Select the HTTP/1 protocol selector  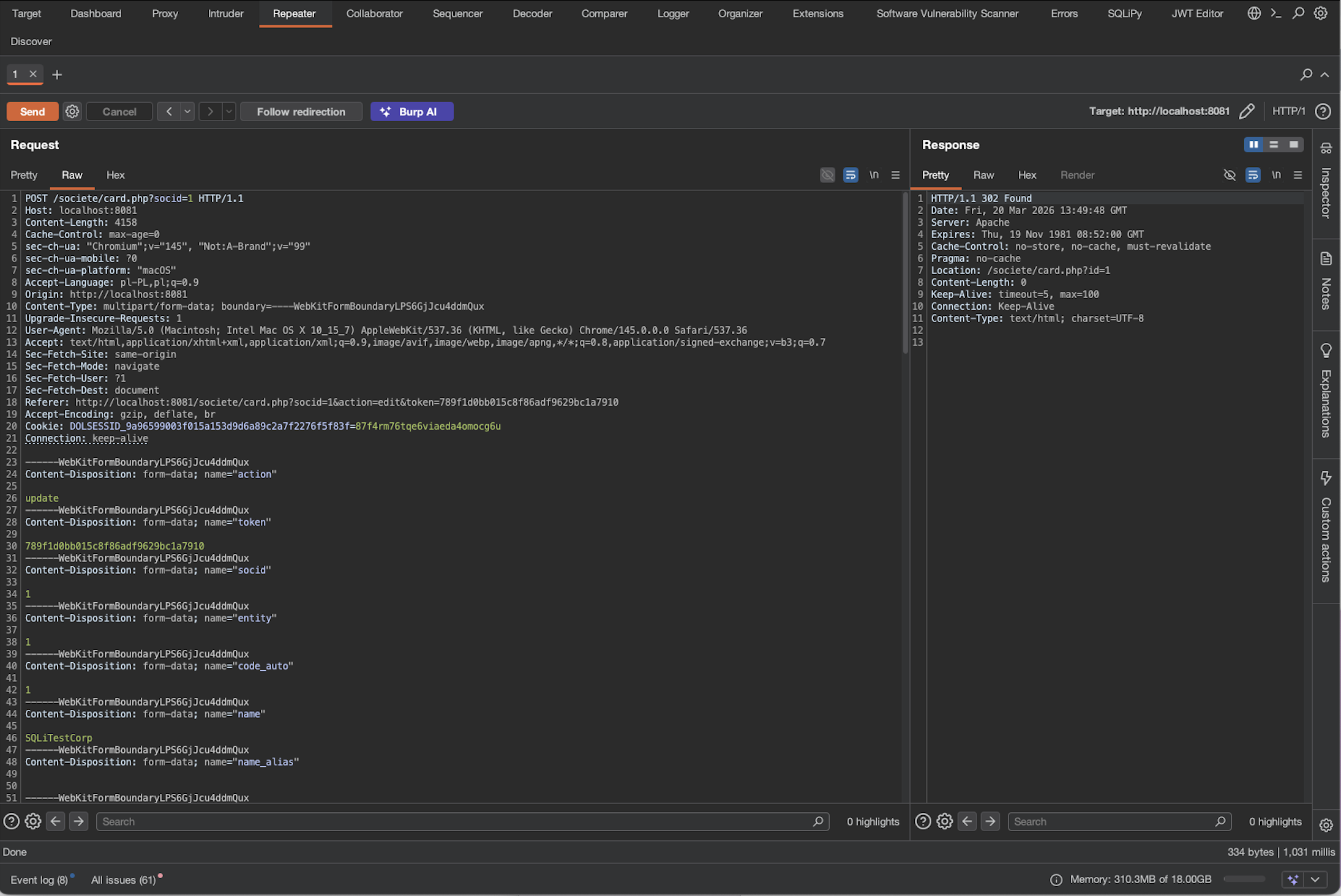click(1288, 111)
